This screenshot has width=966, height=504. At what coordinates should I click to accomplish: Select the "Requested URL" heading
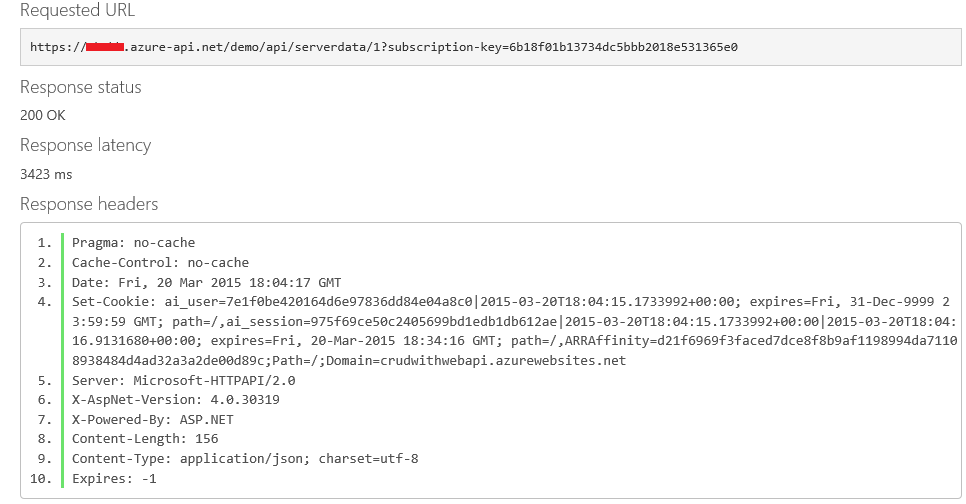77,12
